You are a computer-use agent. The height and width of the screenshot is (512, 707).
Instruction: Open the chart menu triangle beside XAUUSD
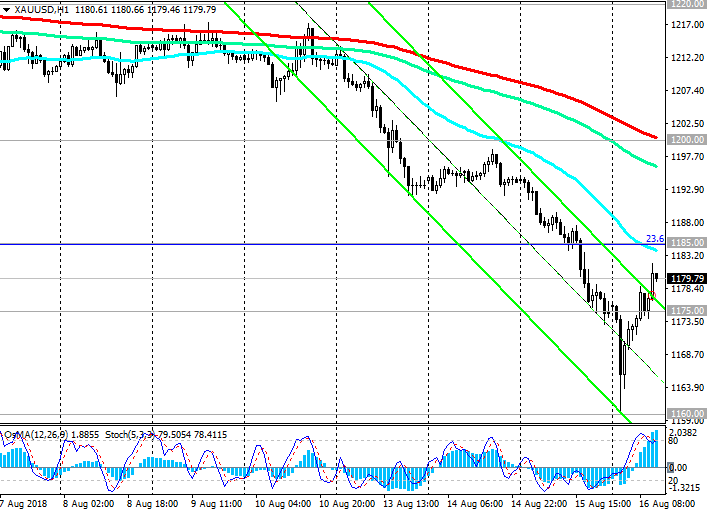click(x=6, y=9)
